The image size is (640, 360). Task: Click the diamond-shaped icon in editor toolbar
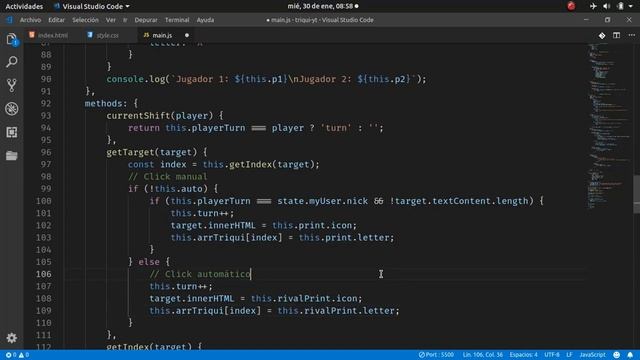point(602,36)
